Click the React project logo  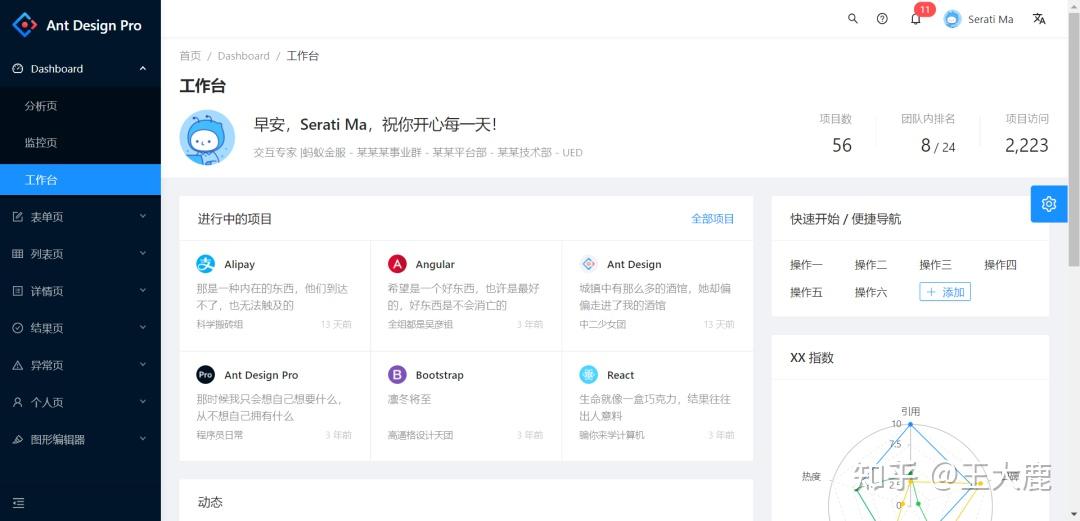[x=588, y=375]
